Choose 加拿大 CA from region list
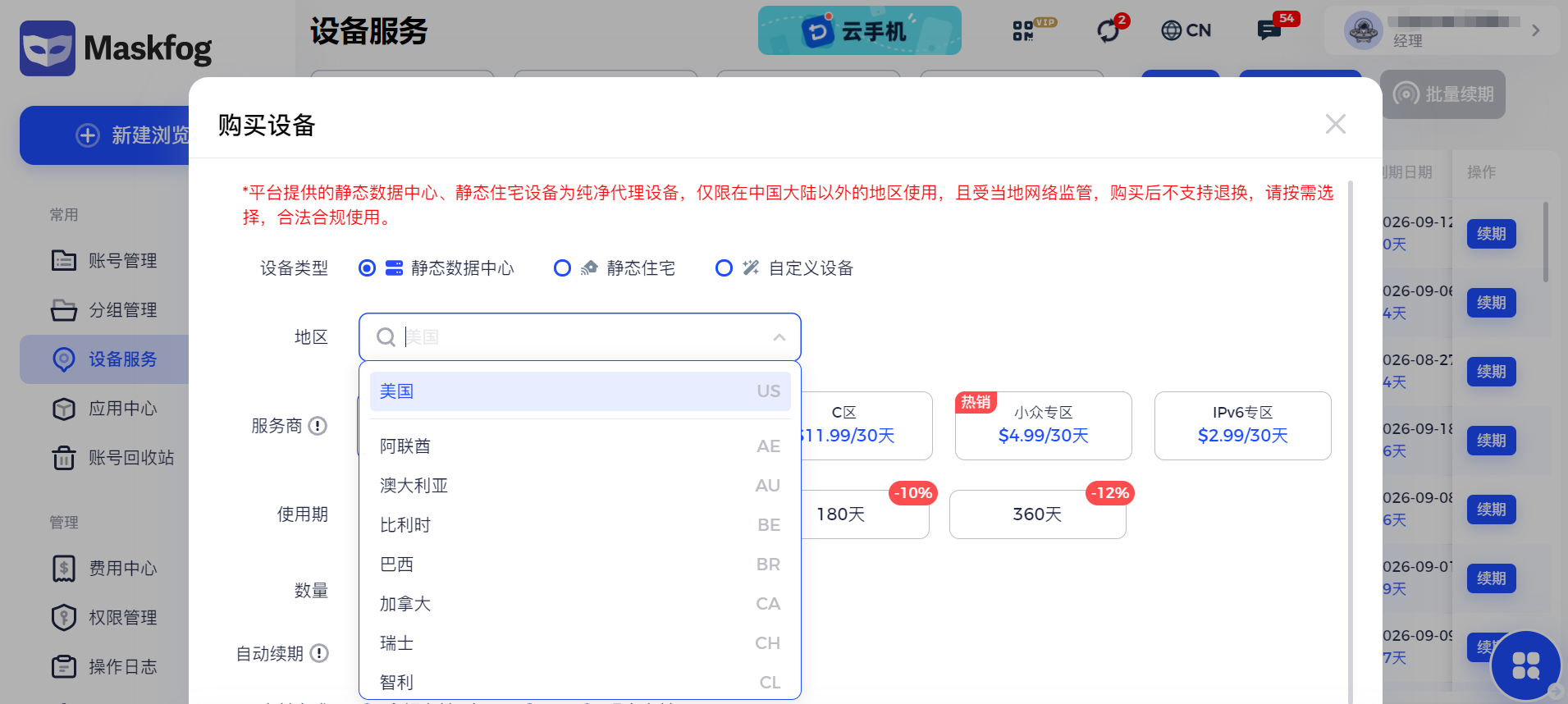Image resolution: width=1568 pixels, height=704 pixels. [580, 604]
